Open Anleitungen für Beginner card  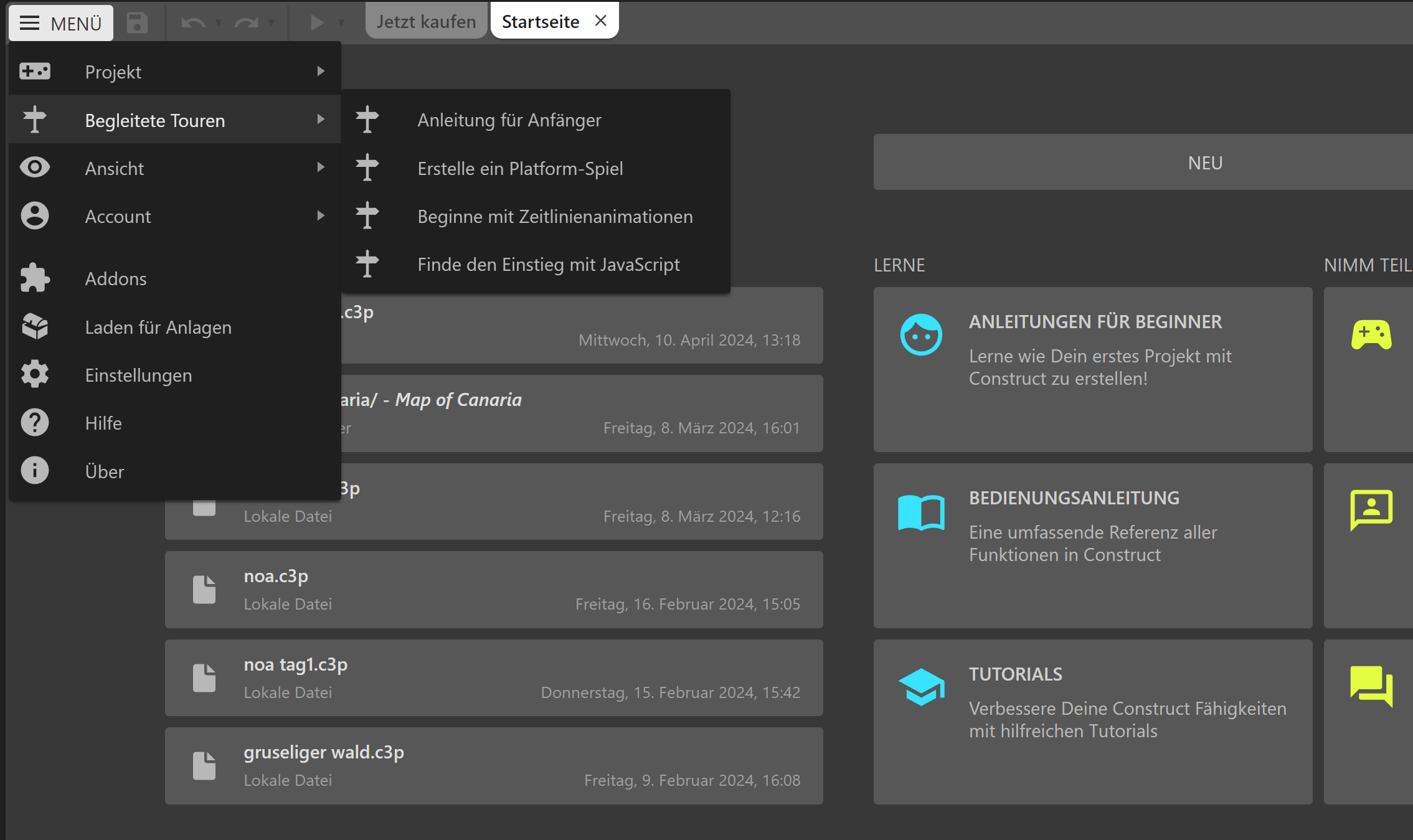click(x=1093, y=369)
